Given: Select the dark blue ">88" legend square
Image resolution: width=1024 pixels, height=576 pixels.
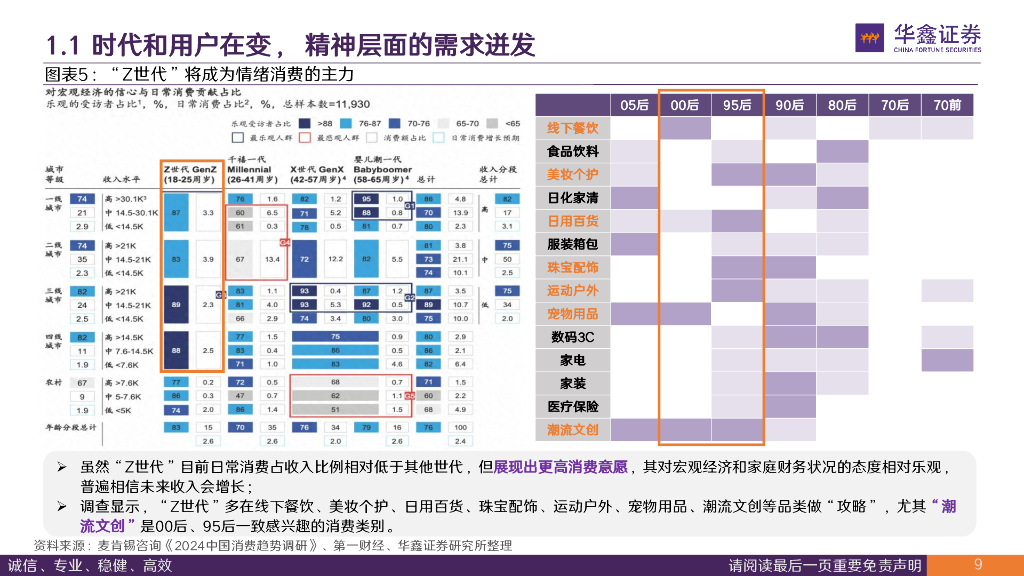Looking at the screenshot, I should (x=305, y=123).
